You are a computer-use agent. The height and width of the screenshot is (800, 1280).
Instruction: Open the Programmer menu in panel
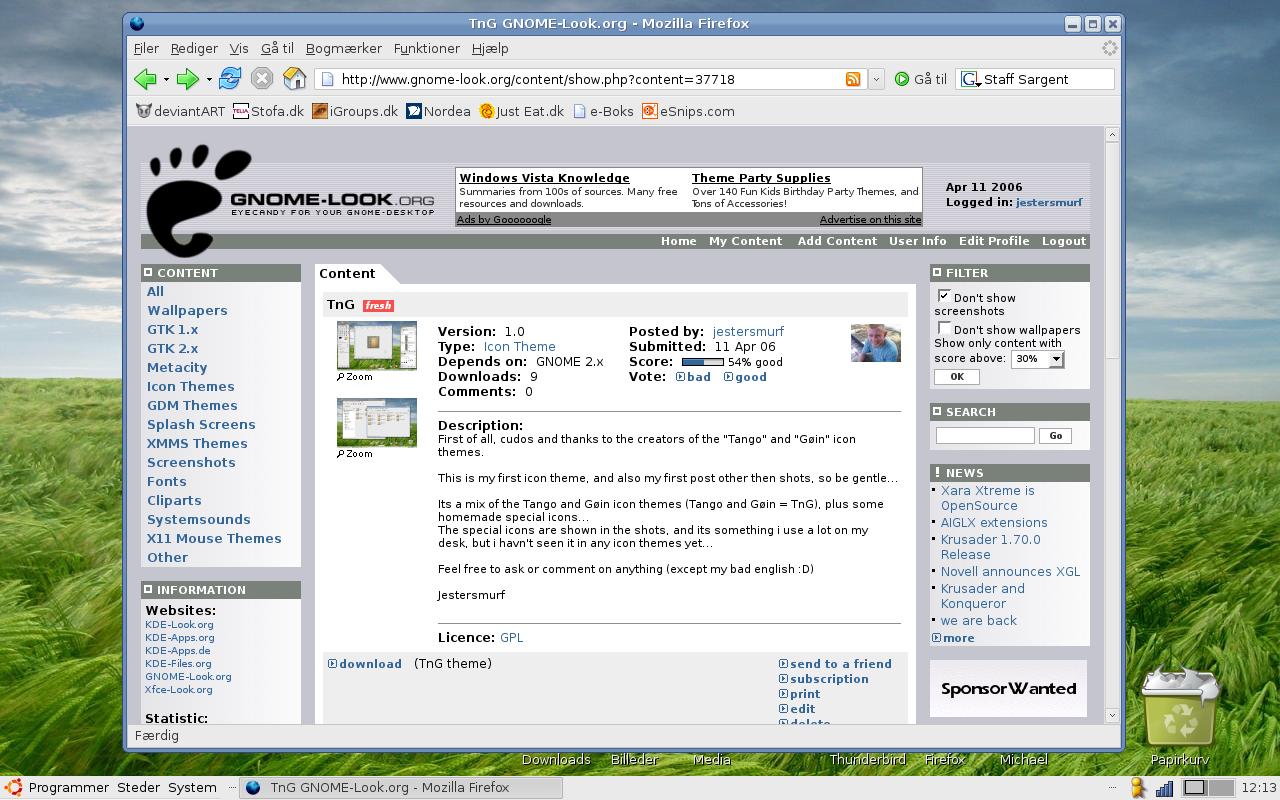(69, 787)
